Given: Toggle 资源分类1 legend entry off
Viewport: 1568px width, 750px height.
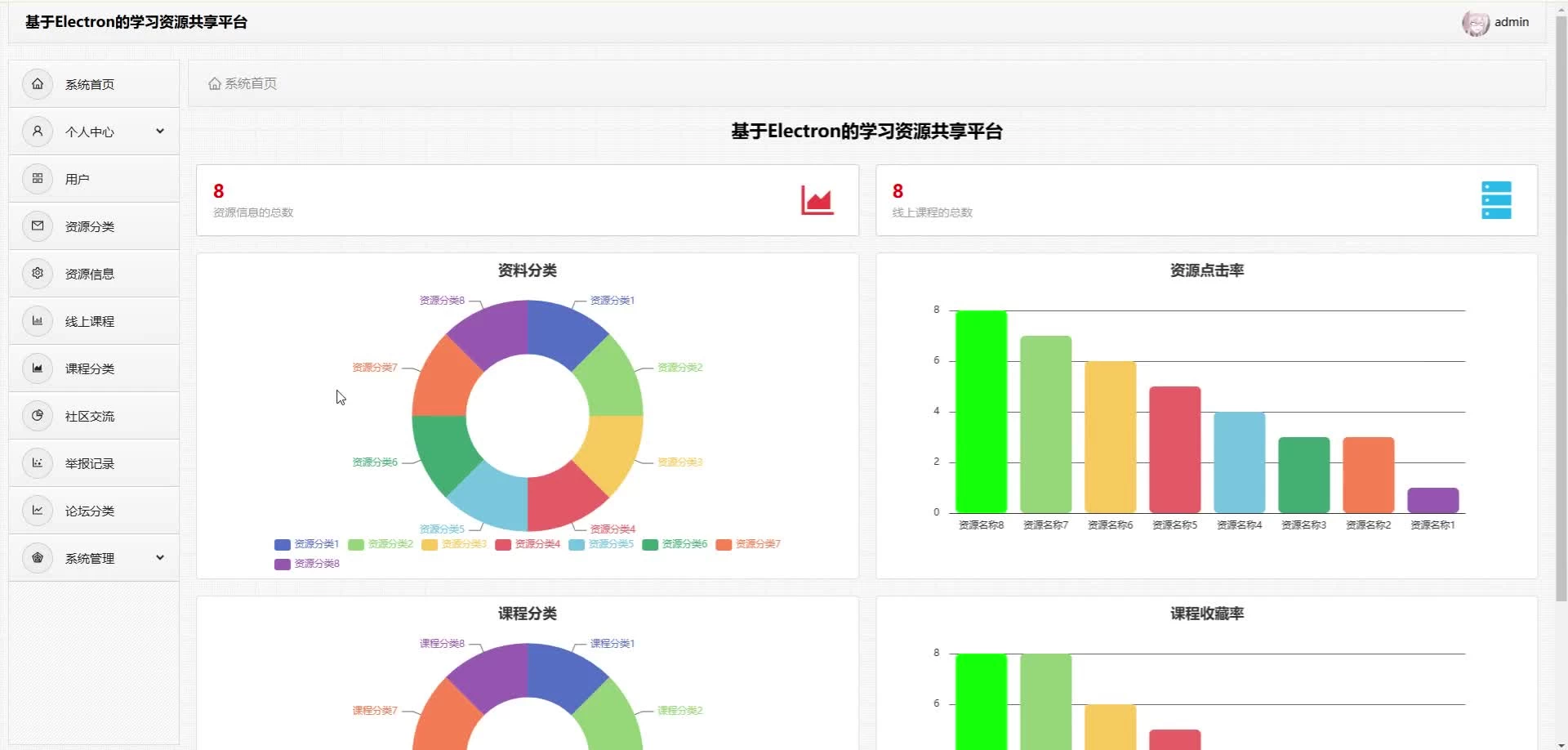Looking at the screenshot, I should coord(306,544).
